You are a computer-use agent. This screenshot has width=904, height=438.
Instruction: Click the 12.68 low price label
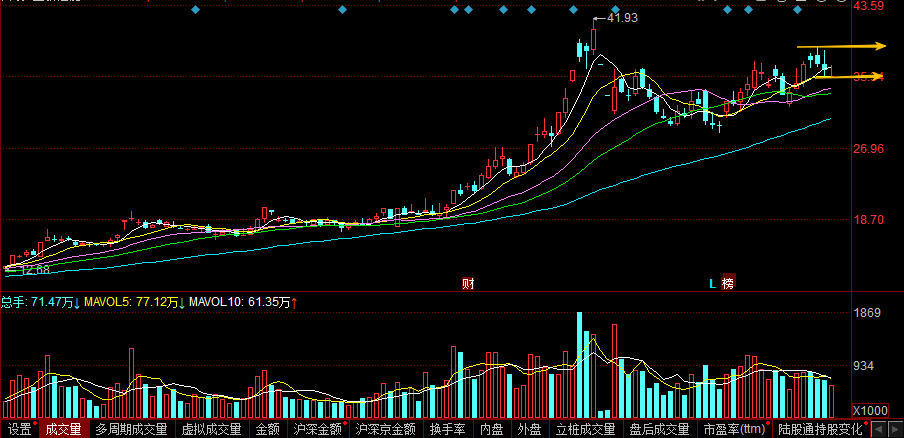click(35, 269)
